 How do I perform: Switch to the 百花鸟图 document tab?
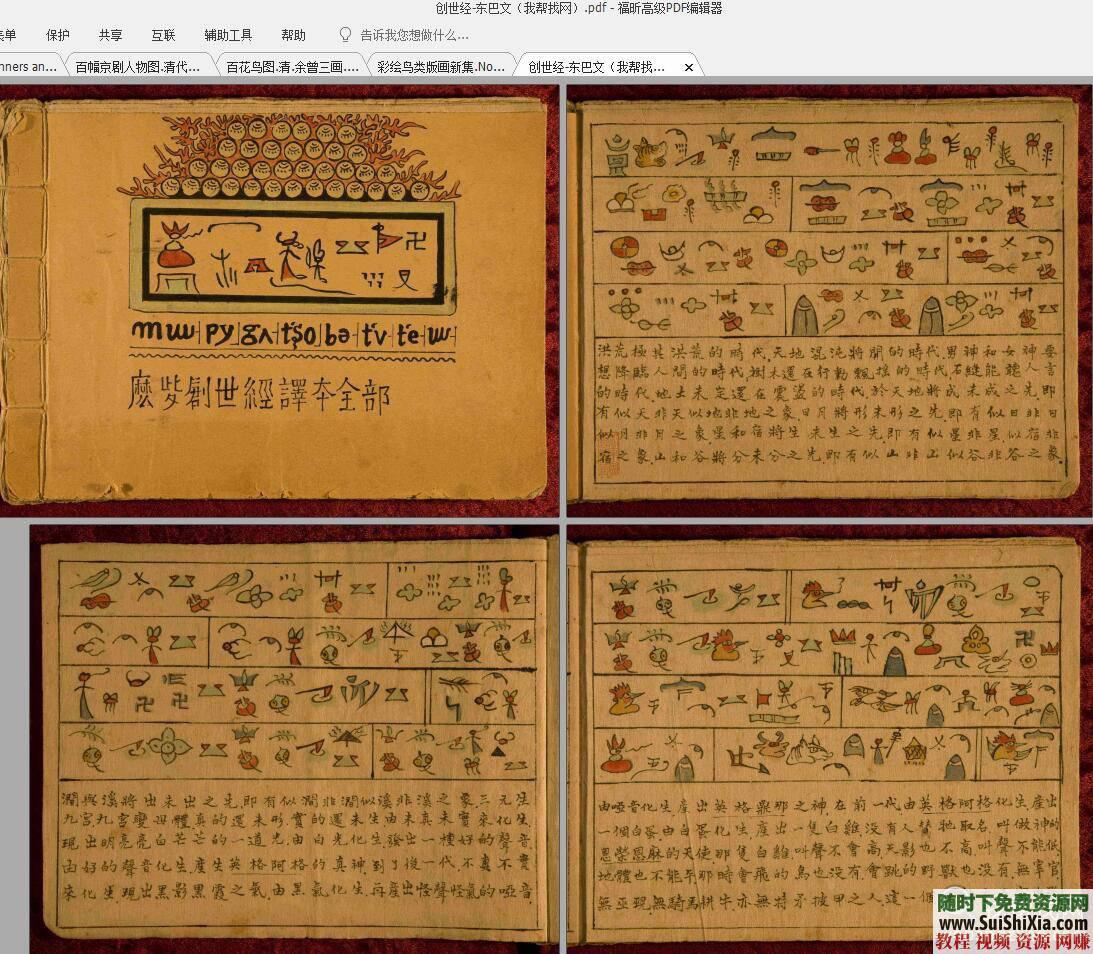[291, 67]
